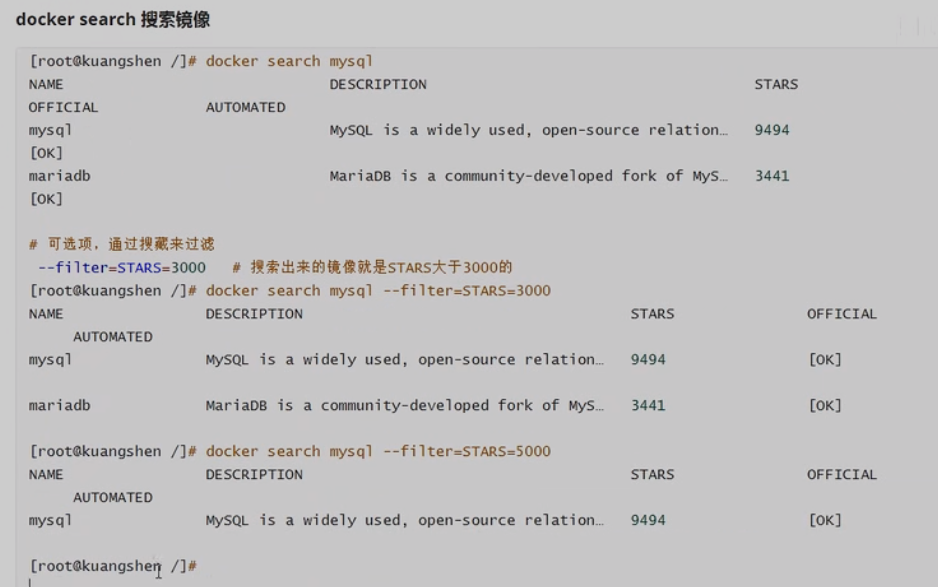Click the command "docker search mysql --filter=STARS=3000"

pyautogui.click(x=378, y=291)
